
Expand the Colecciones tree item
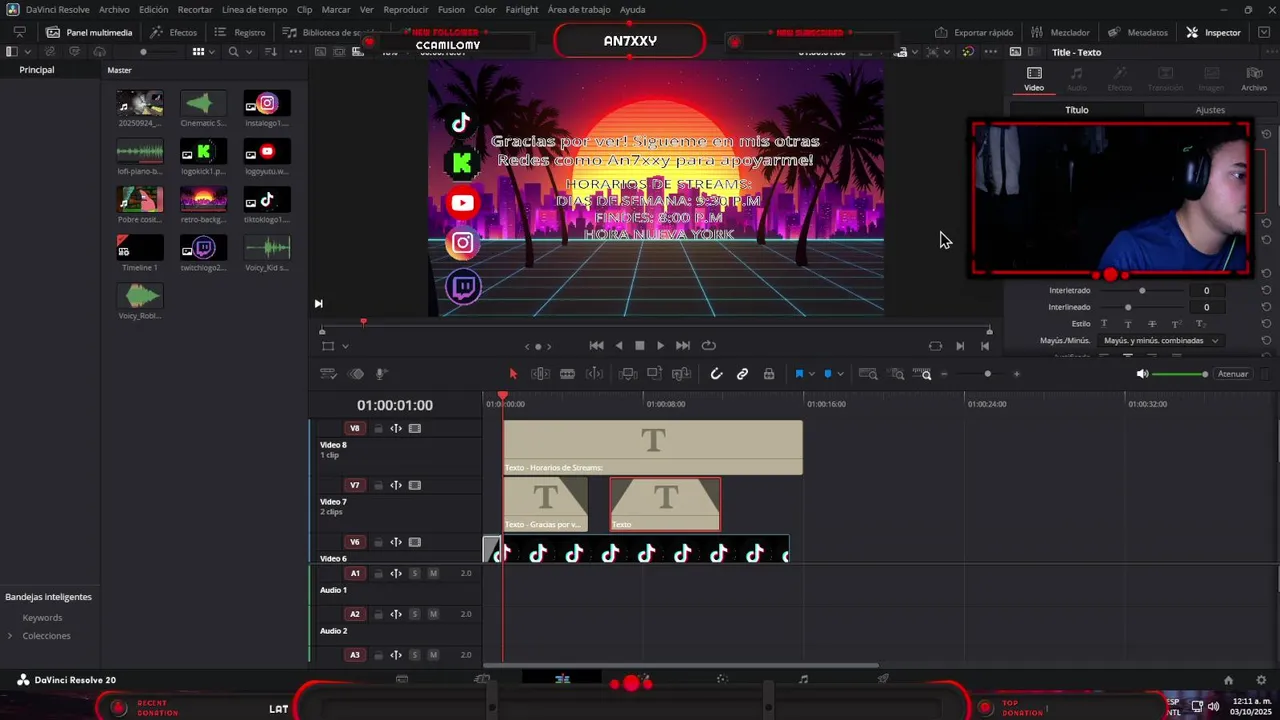(11, 636)
